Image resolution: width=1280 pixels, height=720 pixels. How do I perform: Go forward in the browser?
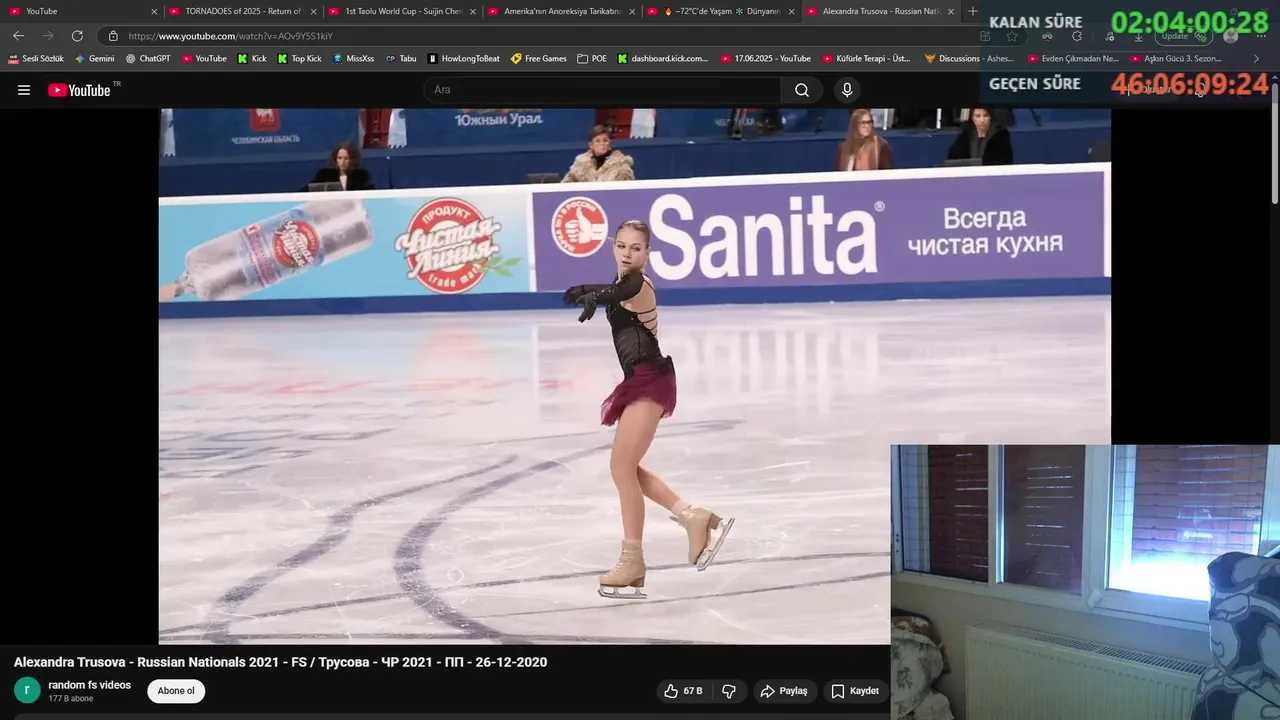click(48, 36)
